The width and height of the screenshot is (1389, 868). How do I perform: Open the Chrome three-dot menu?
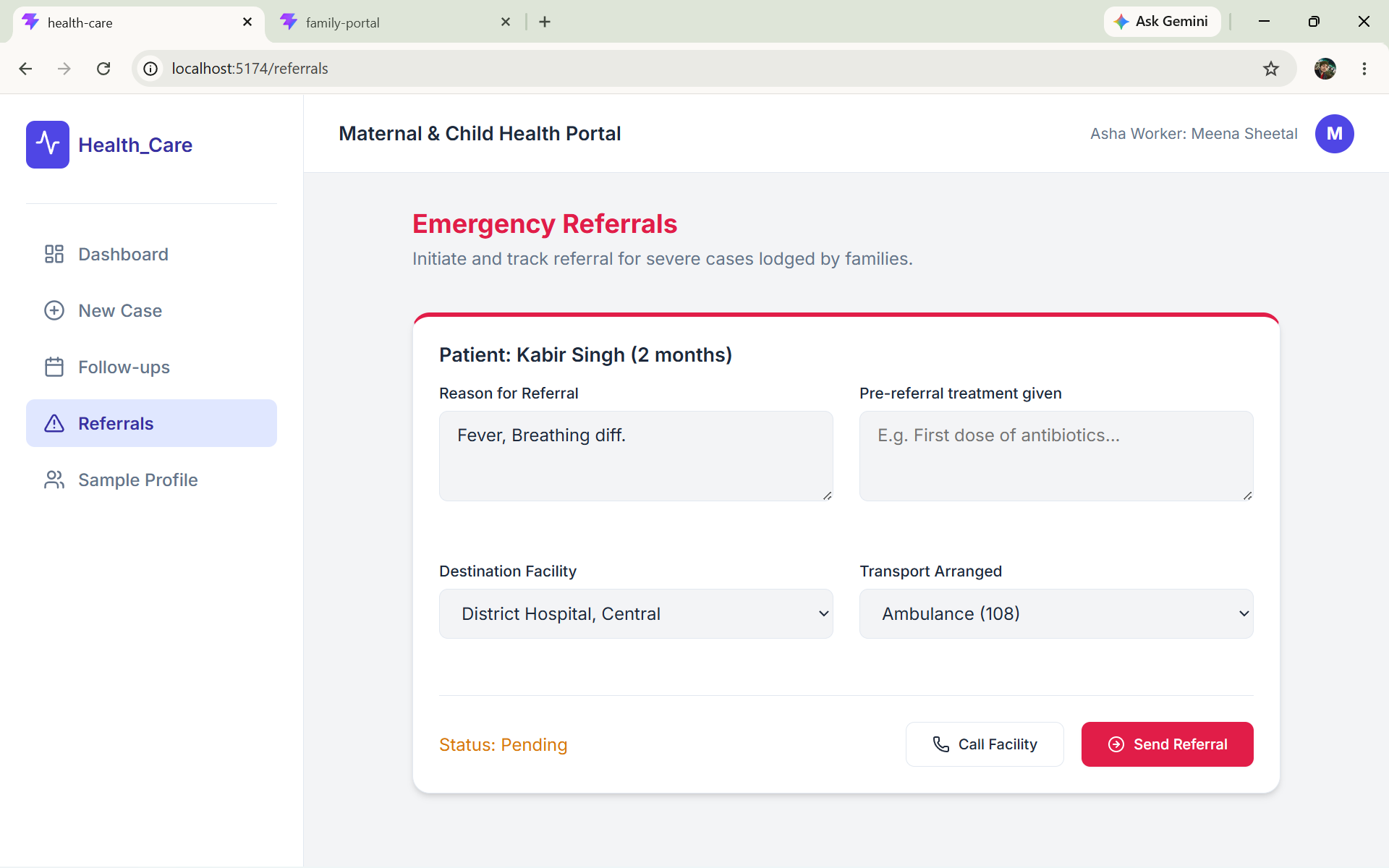1364,69
